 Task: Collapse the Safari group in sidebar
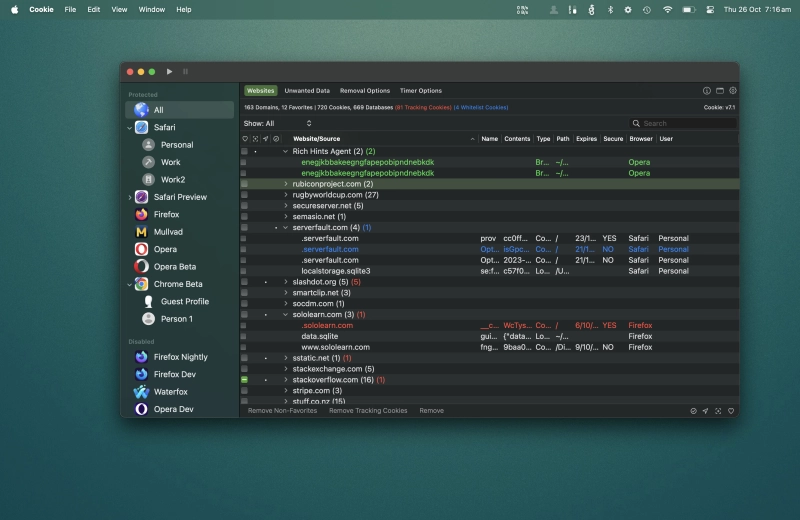pyautogui.click(x=130, y=128)
